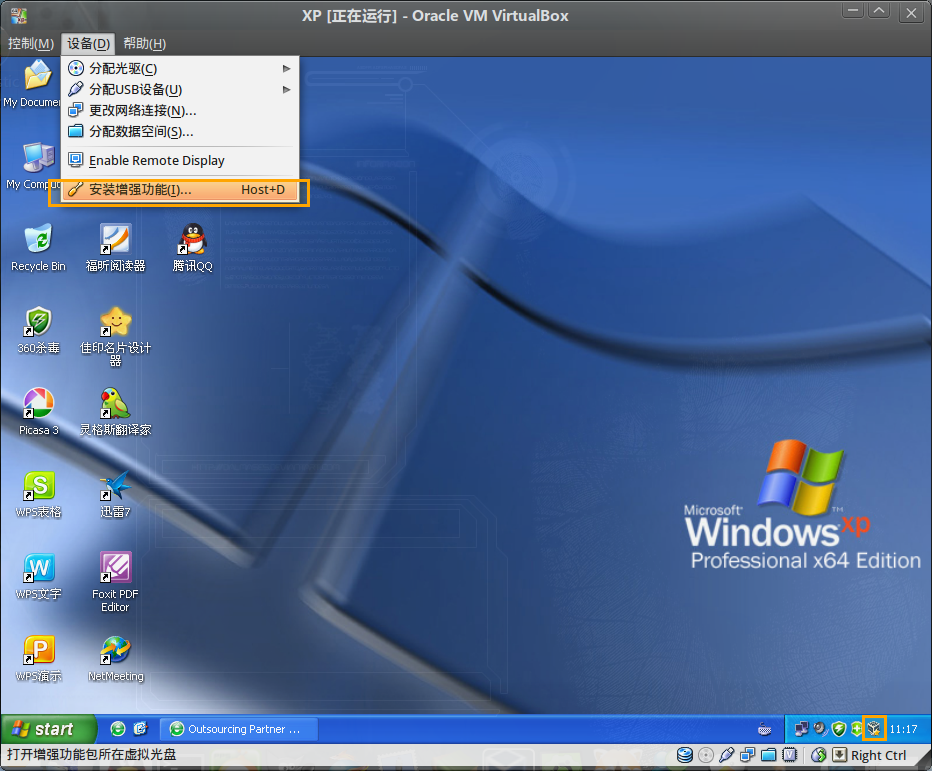Switch to Outsourcing Partner taskbar window
932x771 pixels.
(239, 729)
